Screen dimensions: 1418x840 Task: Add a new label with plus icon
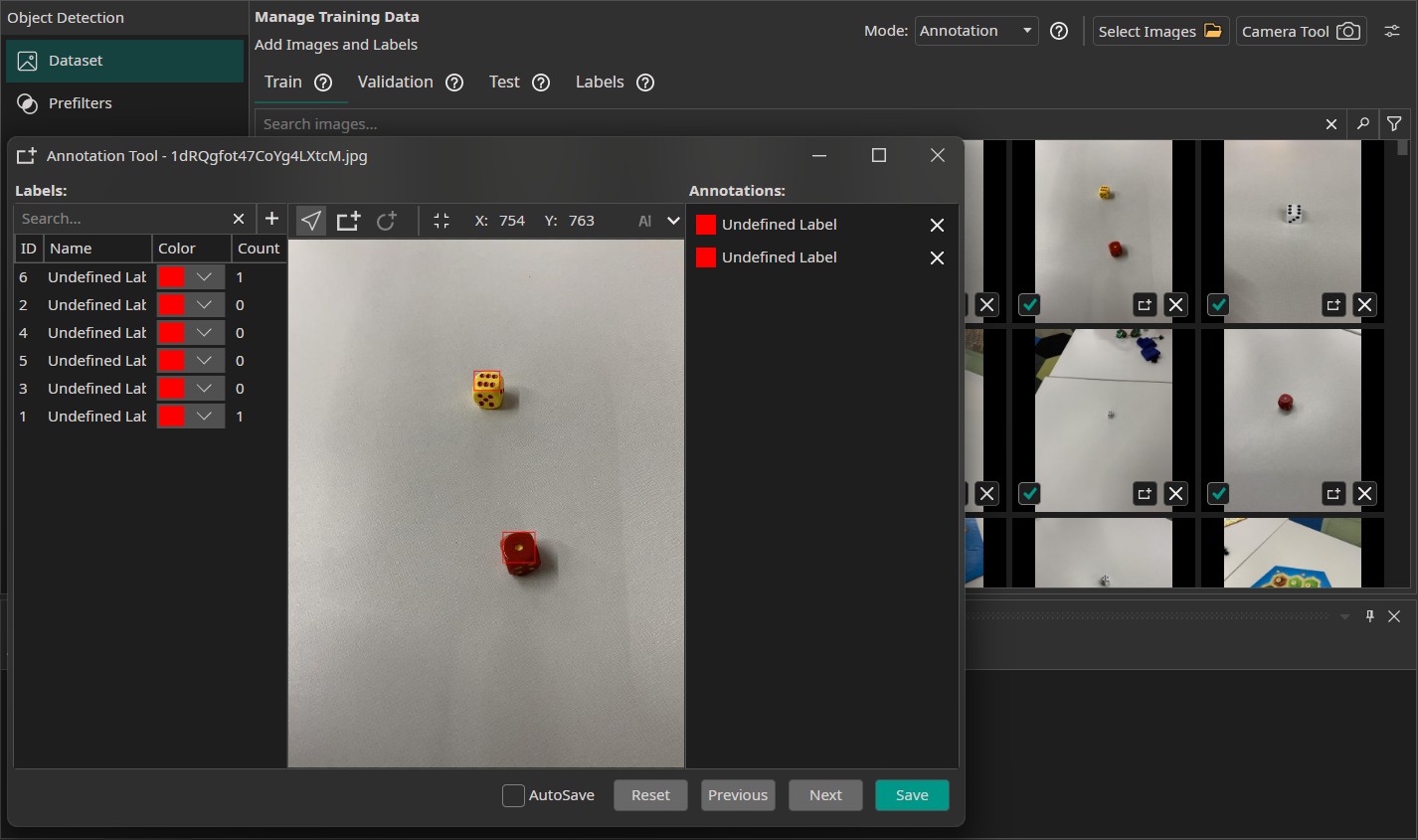271,219
